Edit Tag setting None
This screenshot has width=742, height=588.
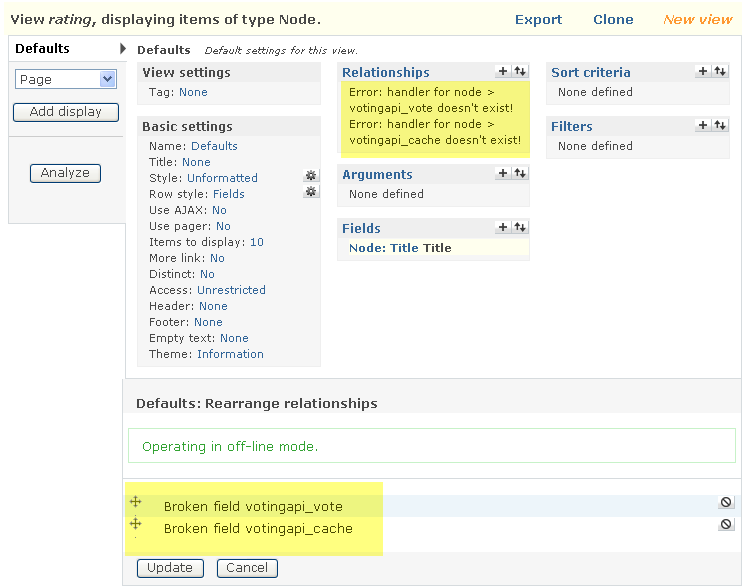[193, 92]
